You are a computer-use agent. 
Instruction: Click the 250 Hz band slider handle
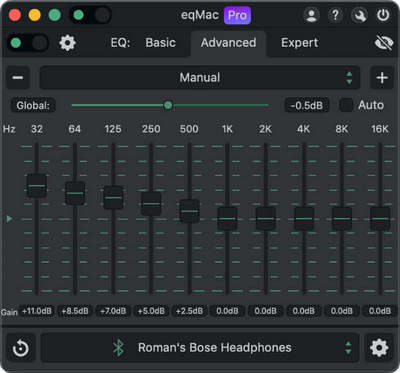tap(151, 203)
